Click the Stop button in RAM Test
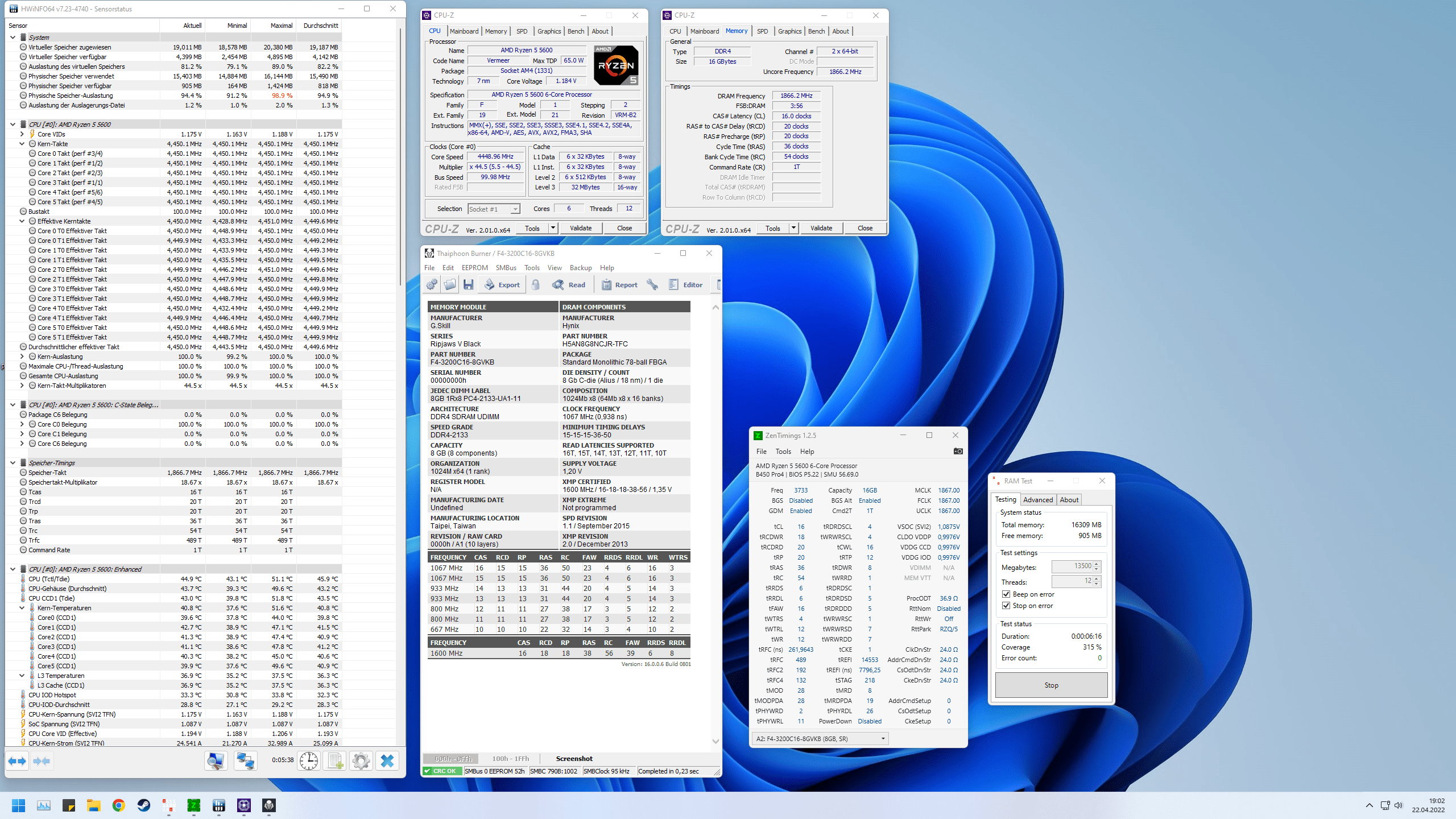 (x=1051, y=685)
